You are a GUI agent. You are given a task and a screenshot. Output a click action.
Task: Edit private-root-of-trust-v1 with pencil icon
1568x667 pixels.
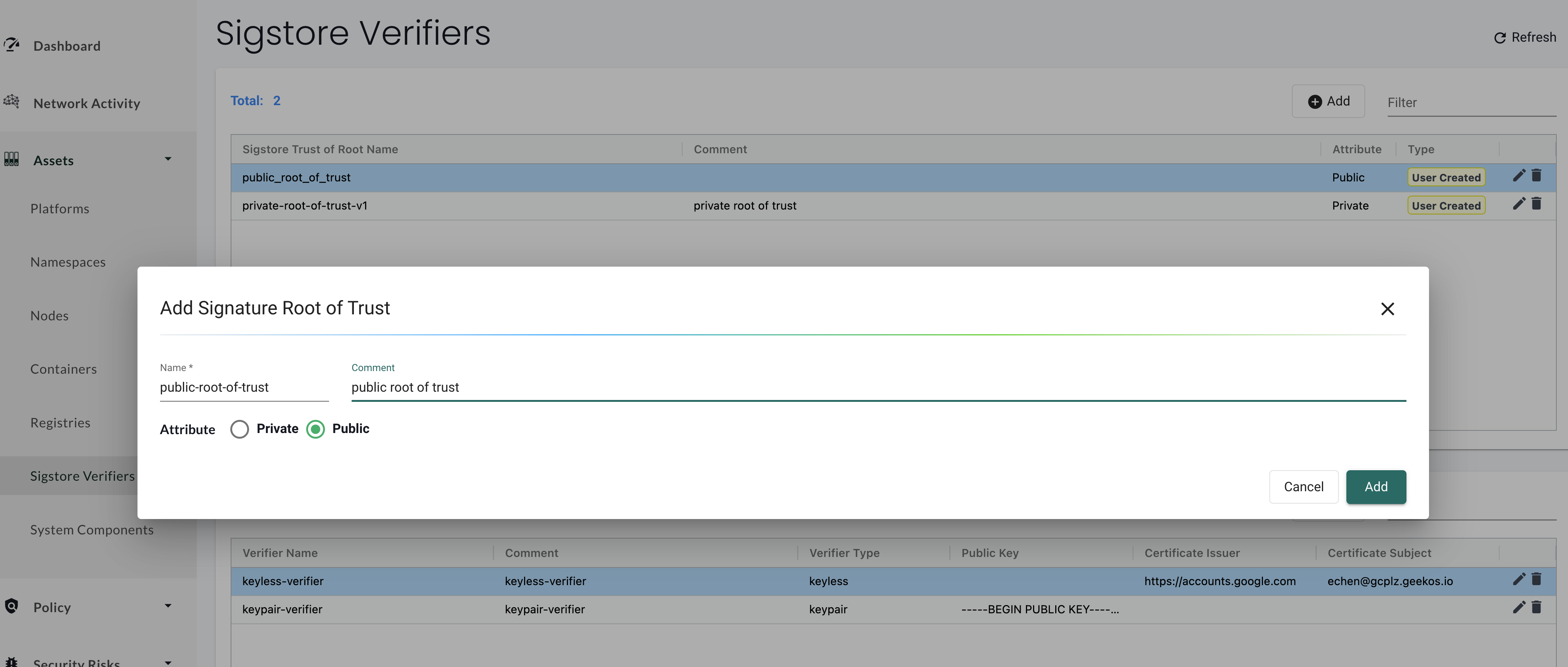coord(1519,204)
